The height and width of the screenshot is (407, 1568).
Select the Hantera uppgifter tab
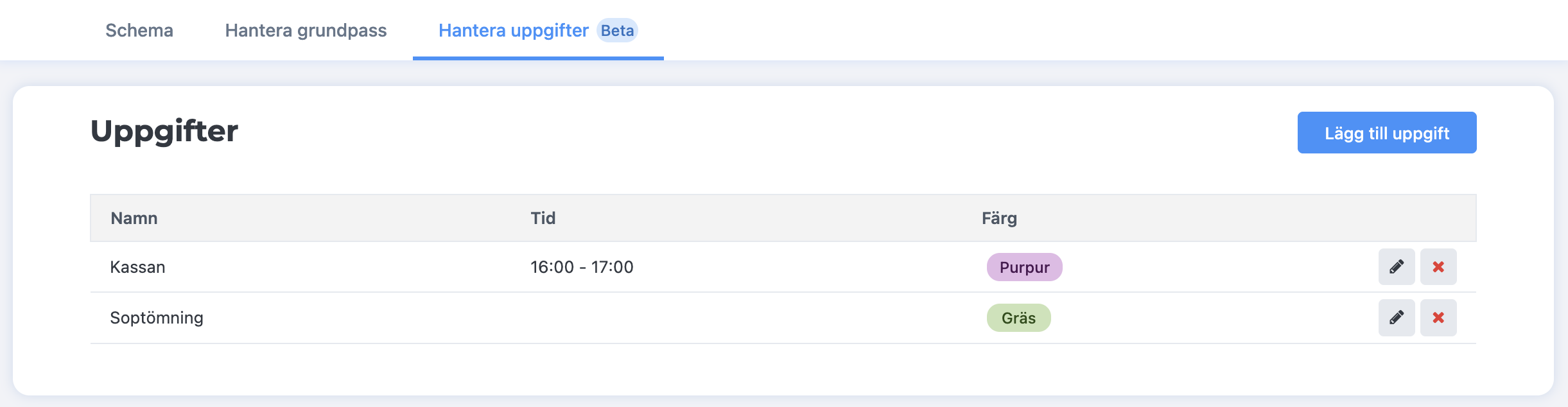[513, 30]
